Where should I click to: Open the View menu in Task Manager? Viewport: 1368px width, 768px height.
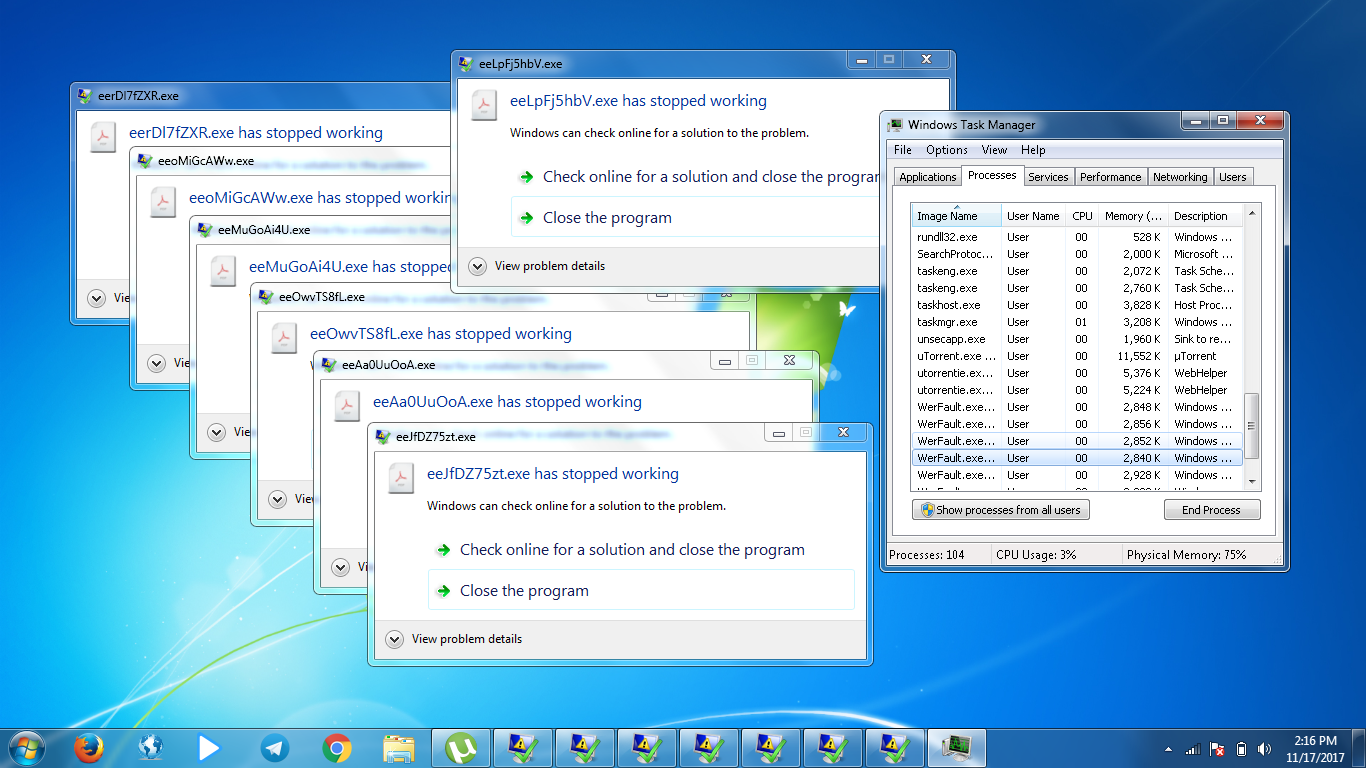tap(994, 150)
